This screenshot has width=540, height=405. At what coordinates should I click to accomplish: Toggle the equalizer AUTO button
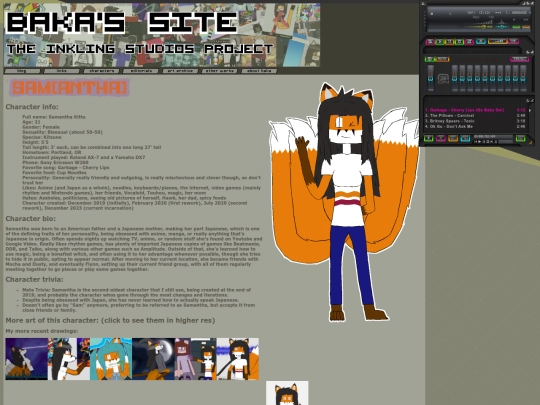[442, 59]
